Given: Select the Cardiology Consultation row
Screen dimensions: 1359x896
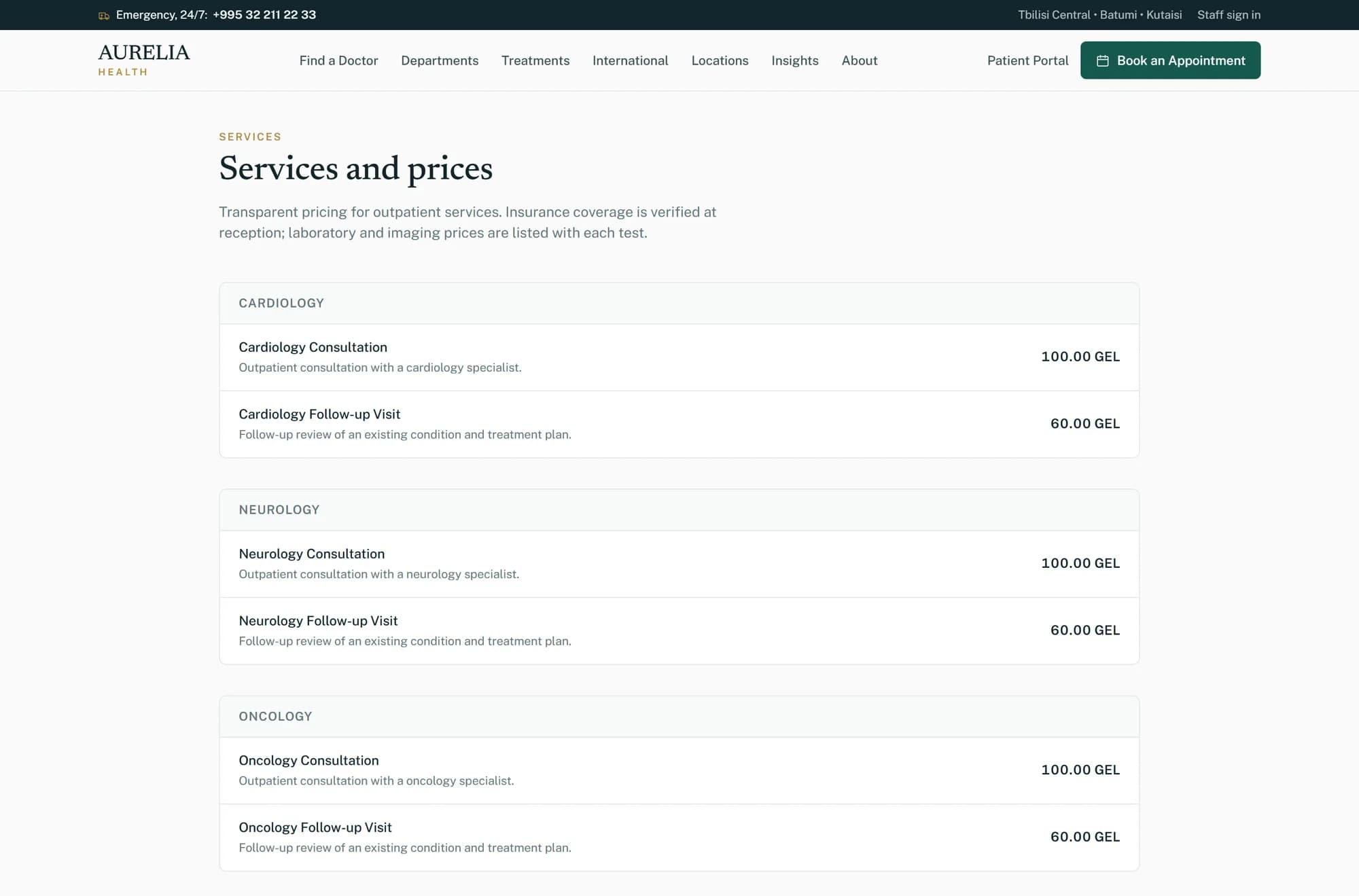Looking at the screenshot, I should (679, 357).
